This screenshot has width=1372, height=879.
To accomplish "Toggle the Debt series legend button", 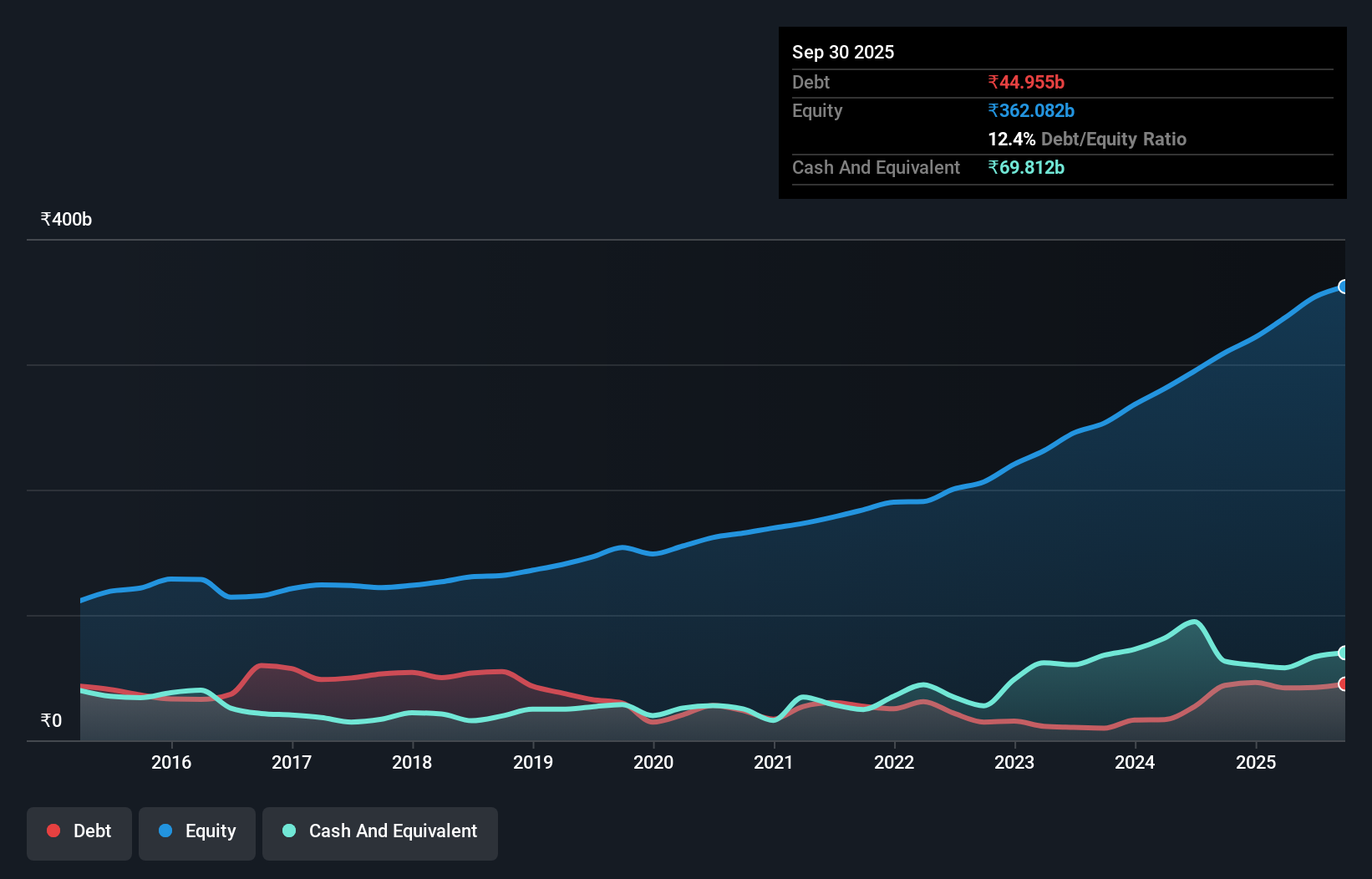I will pos(79,833).
